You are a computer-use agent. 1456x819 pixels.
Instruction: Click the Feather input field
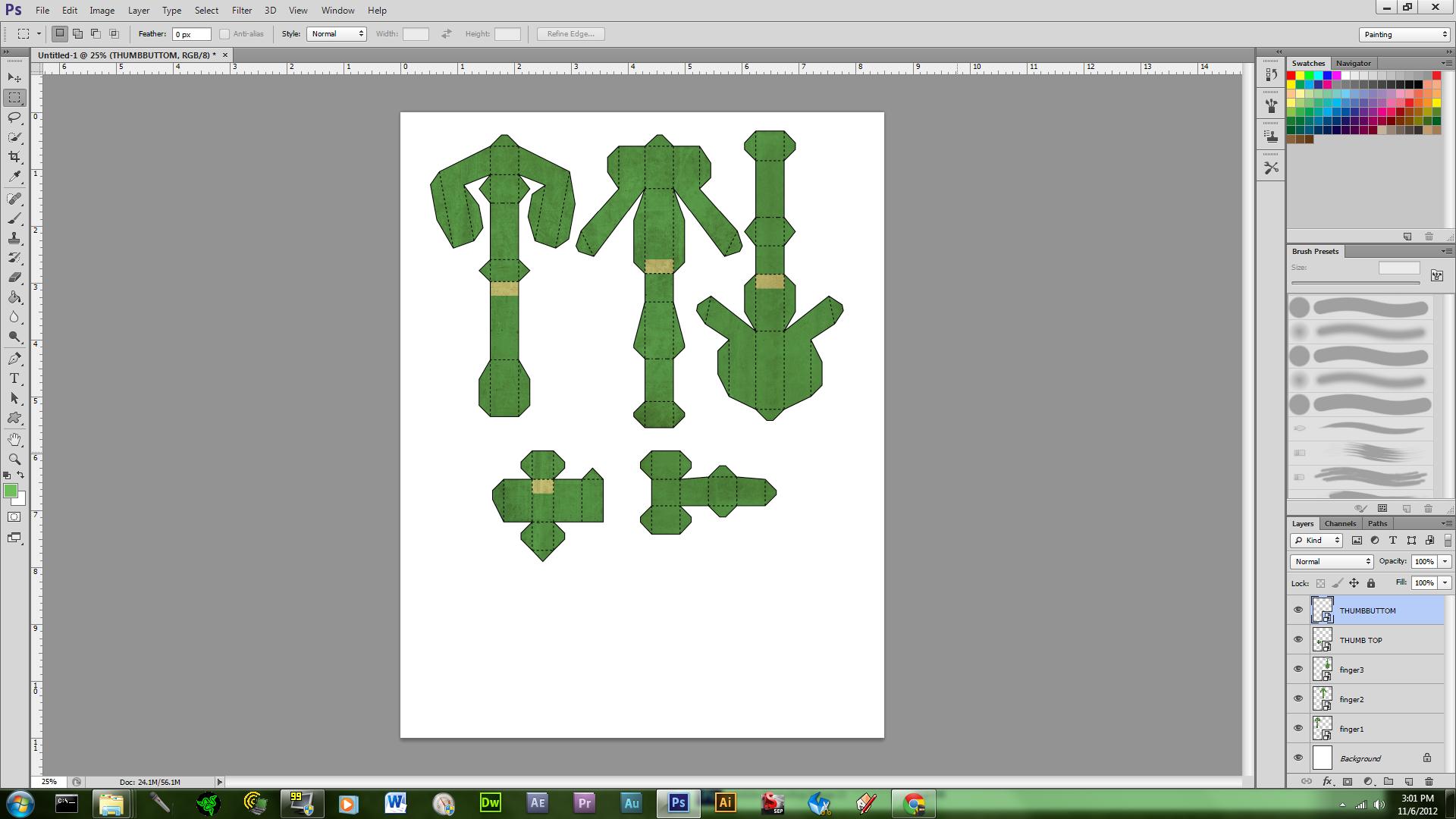[191, 34]
